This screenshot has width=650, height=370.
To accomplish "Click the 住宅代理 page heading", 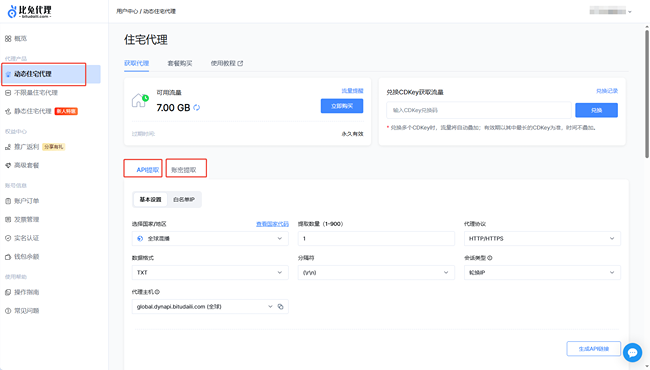I will click(146, 40).
